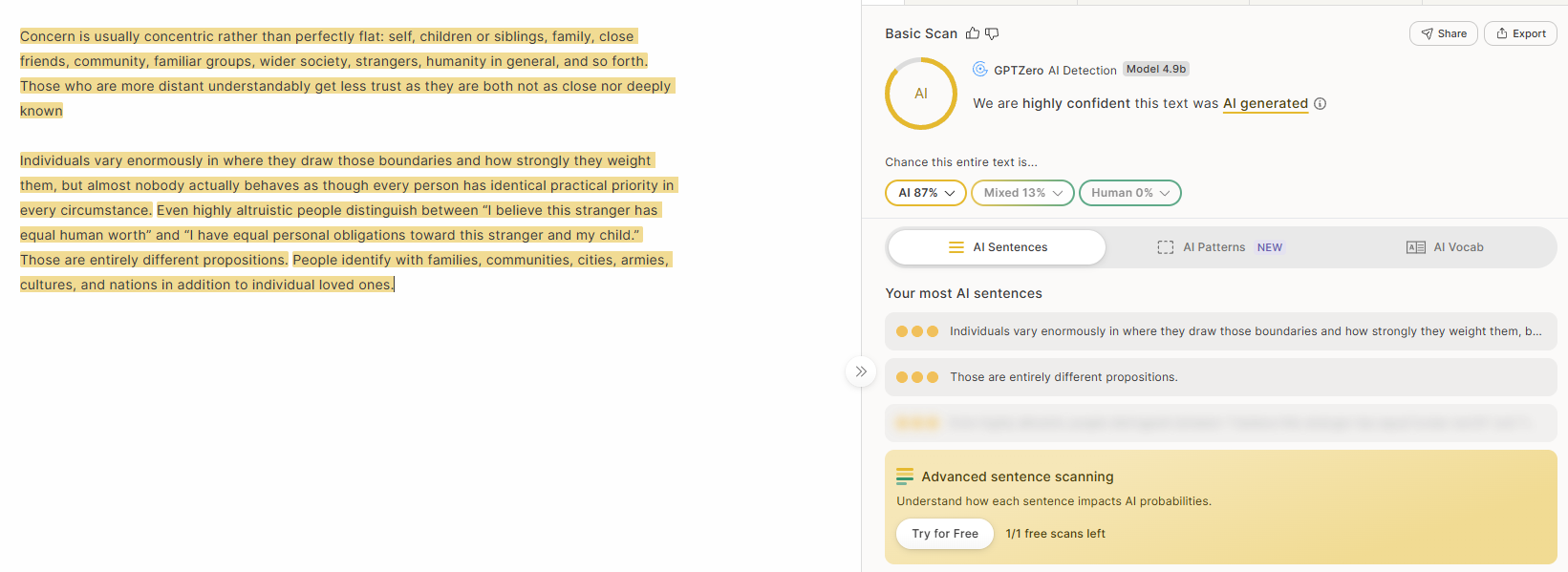Image resolution: width=1568 pixels, height=572 pixels.
Task: Click the Advanced sentence scanning lines icon
Action: tap(905, 476)
